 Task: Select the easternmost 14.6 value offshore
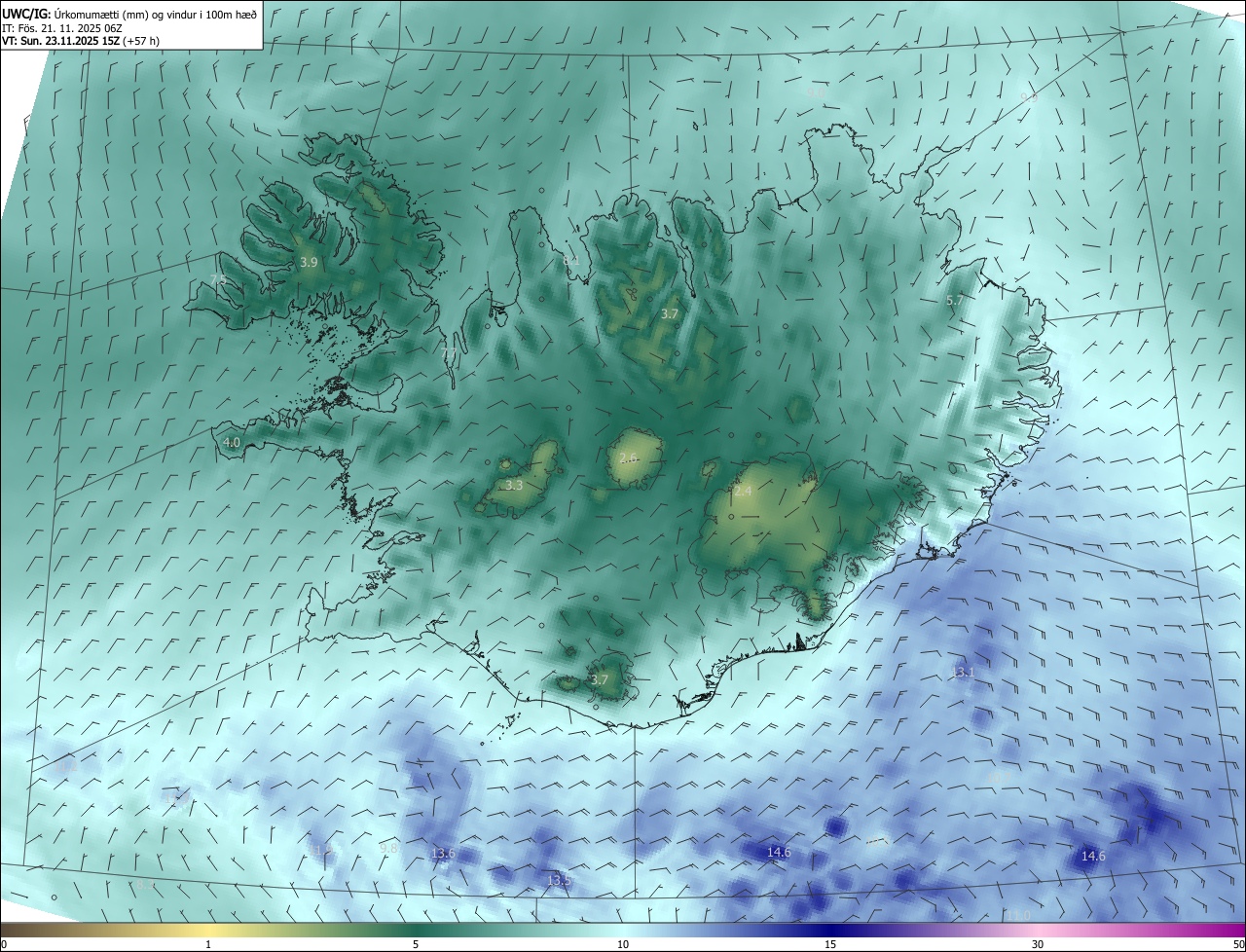click(1093, 856)
